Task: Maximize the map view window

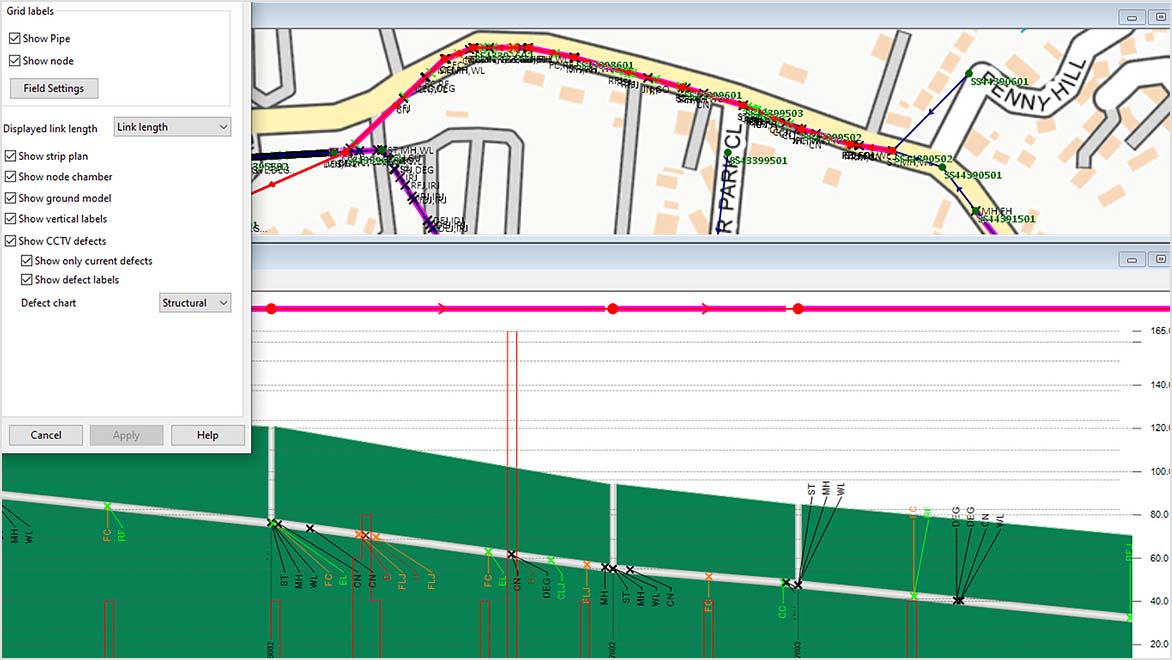Action: point(1155,17)
